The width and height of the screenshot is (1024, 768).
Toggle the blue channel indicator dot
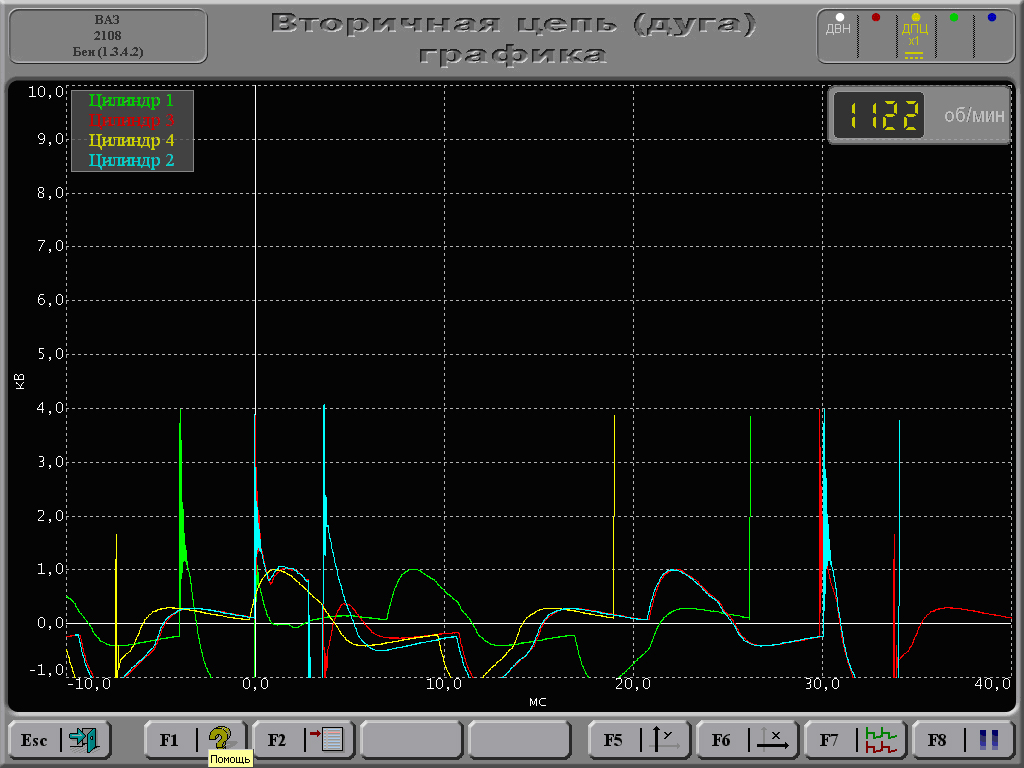[x=991, y=18]
